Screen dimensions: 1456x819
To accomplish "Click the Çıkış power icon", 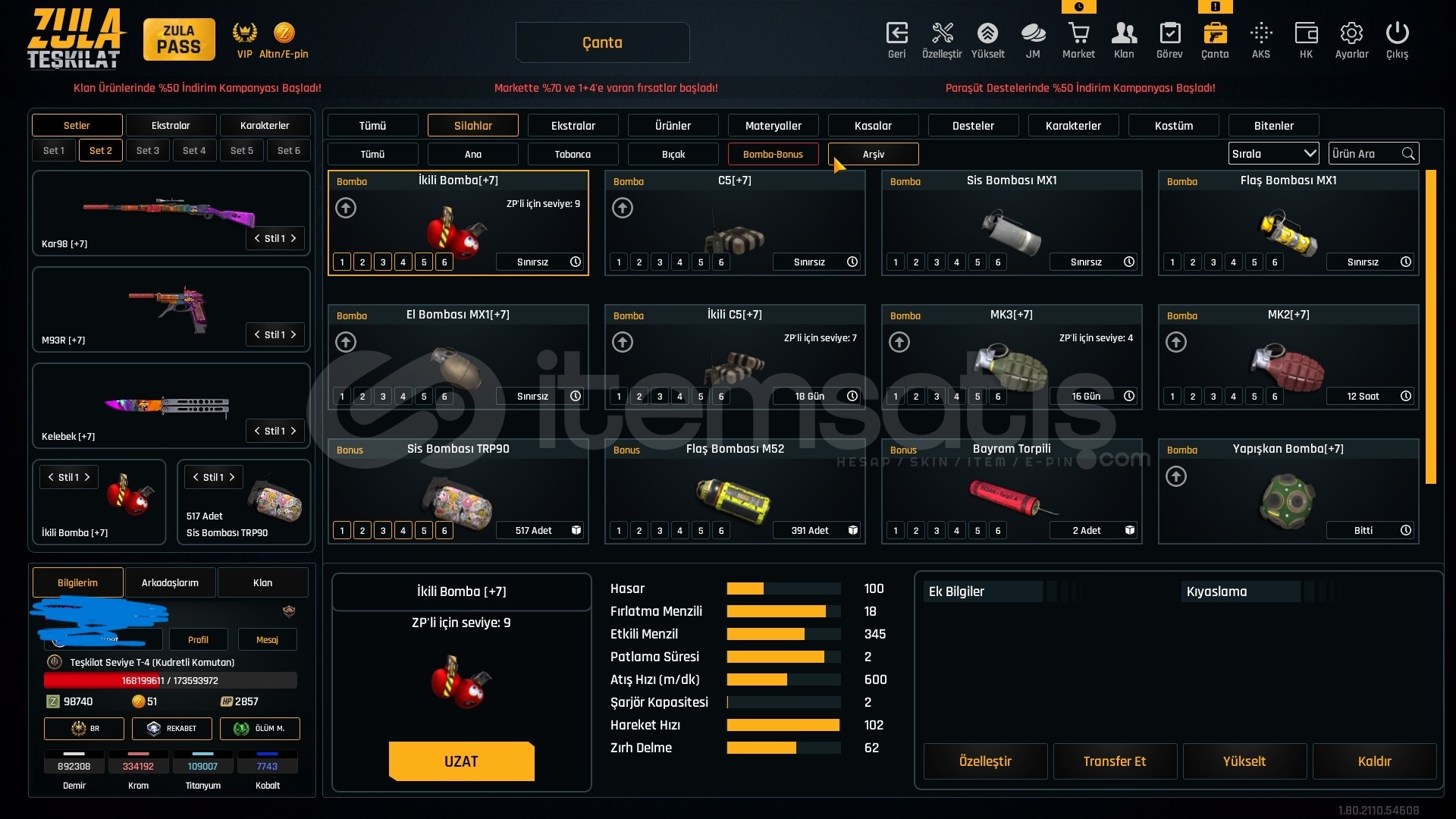I will [1396, 33].
